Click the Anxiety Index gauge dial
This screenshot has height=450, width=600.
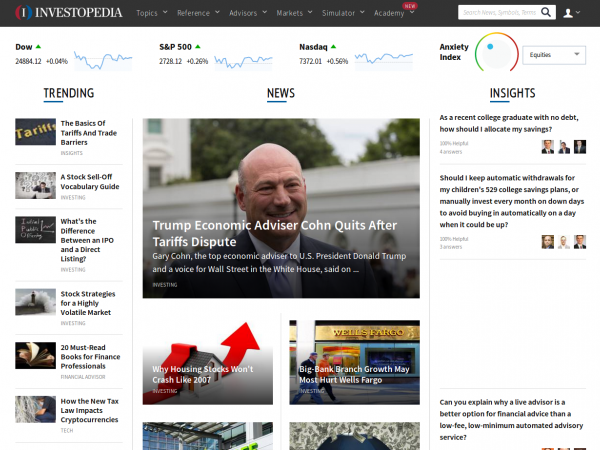coord(496,53)
